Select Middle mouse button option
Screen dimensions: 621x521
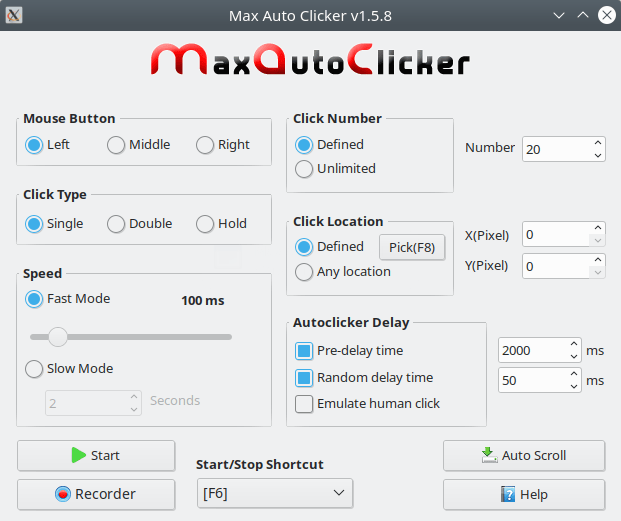[x=139, y=145]
